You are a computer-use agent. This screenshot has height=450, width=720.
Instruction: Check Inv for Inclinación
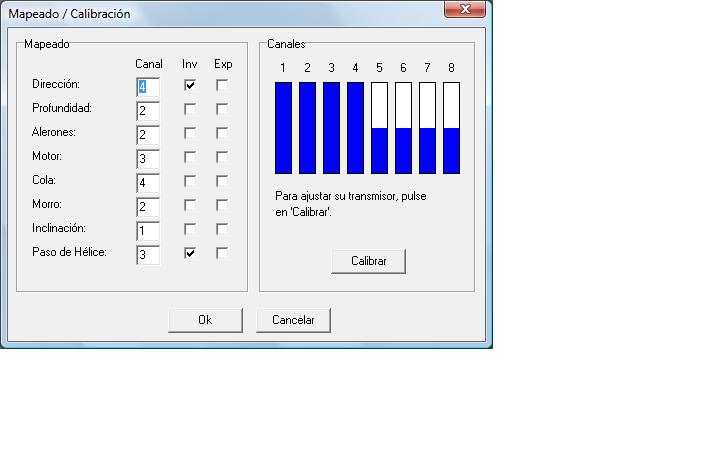point(190,229)
